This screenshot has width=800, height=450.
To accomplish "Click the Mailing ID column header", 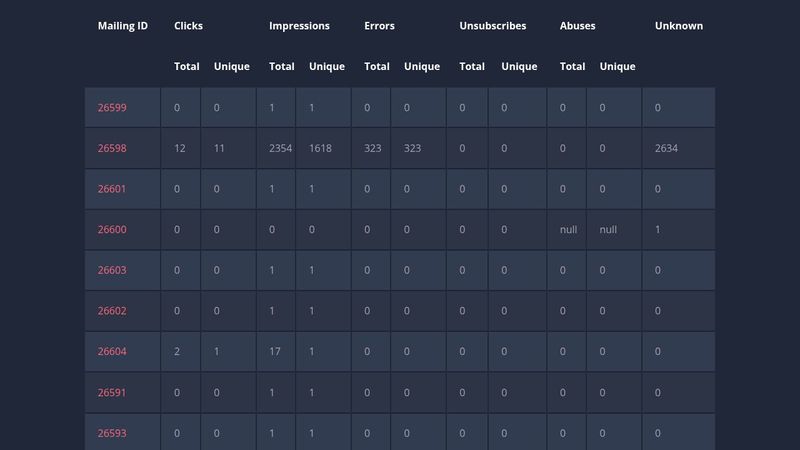I will 122,26.
